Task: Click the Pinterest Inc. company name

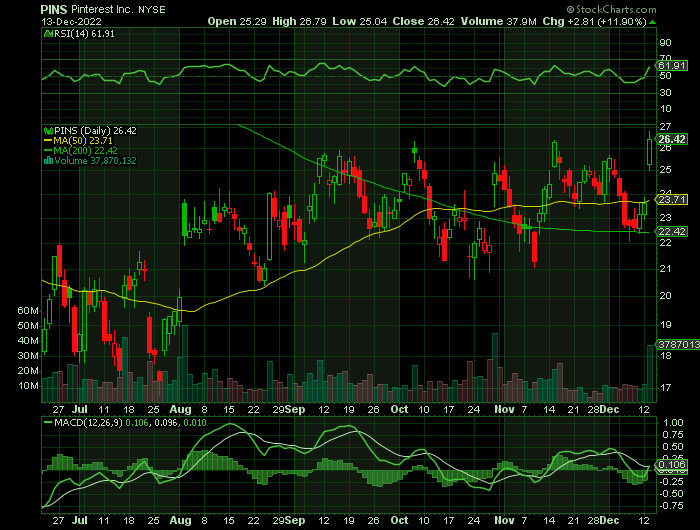Action: coord(102,9)
